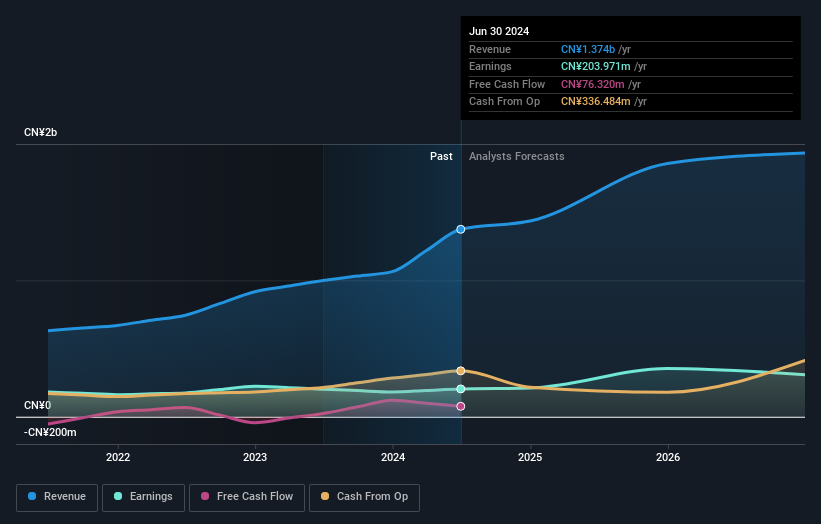Click the CN¥0 y-axis label
This screenshot has height=524, width=821.
pyautogui.click(x=38, y=406)
